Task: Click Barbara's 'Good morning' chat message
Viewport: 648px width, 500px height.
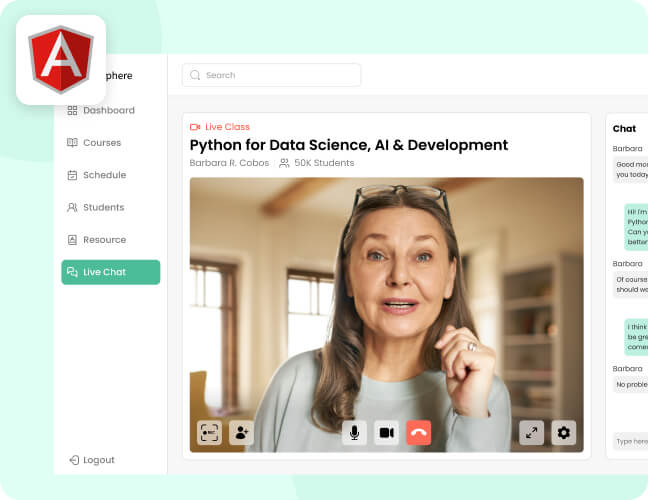Action: coord(630,169)
